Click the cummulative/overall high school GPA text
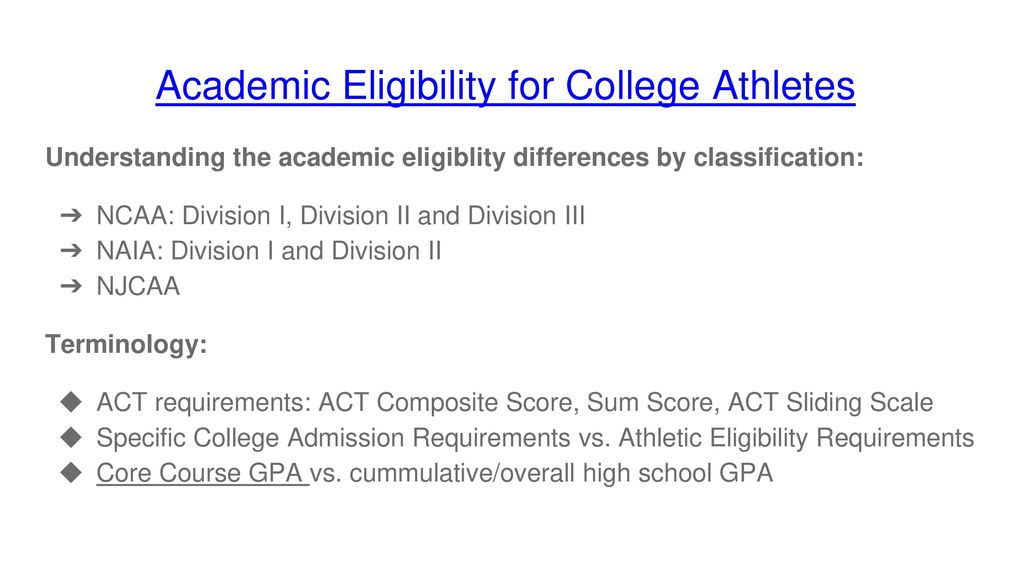The height and width of the screenshot is (576, 1024). [561, 473]
